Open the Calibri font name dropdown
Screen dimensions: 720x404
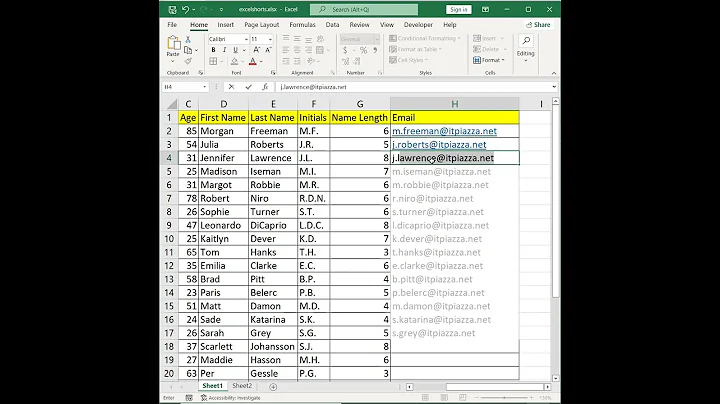pos(246,39)
